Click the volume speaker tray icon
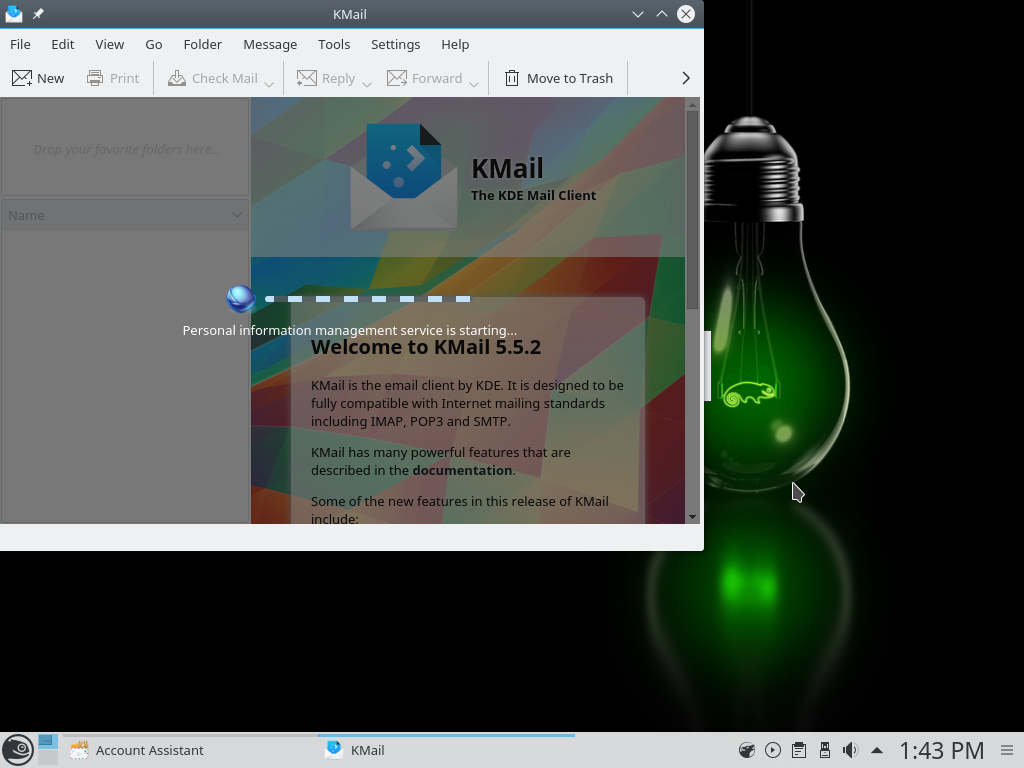Image resolution: width=1024 pixels, height=768 pixels. (x=850, y=750)
